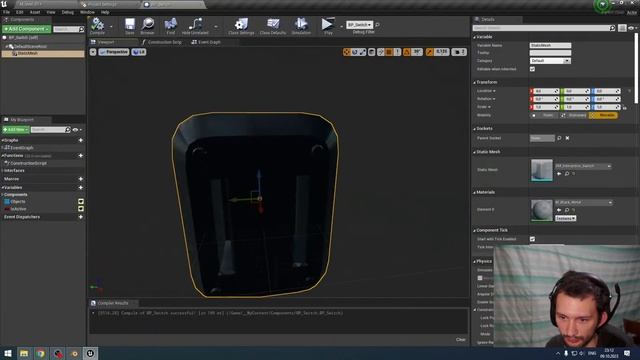Open the File menu

(7, 12)
